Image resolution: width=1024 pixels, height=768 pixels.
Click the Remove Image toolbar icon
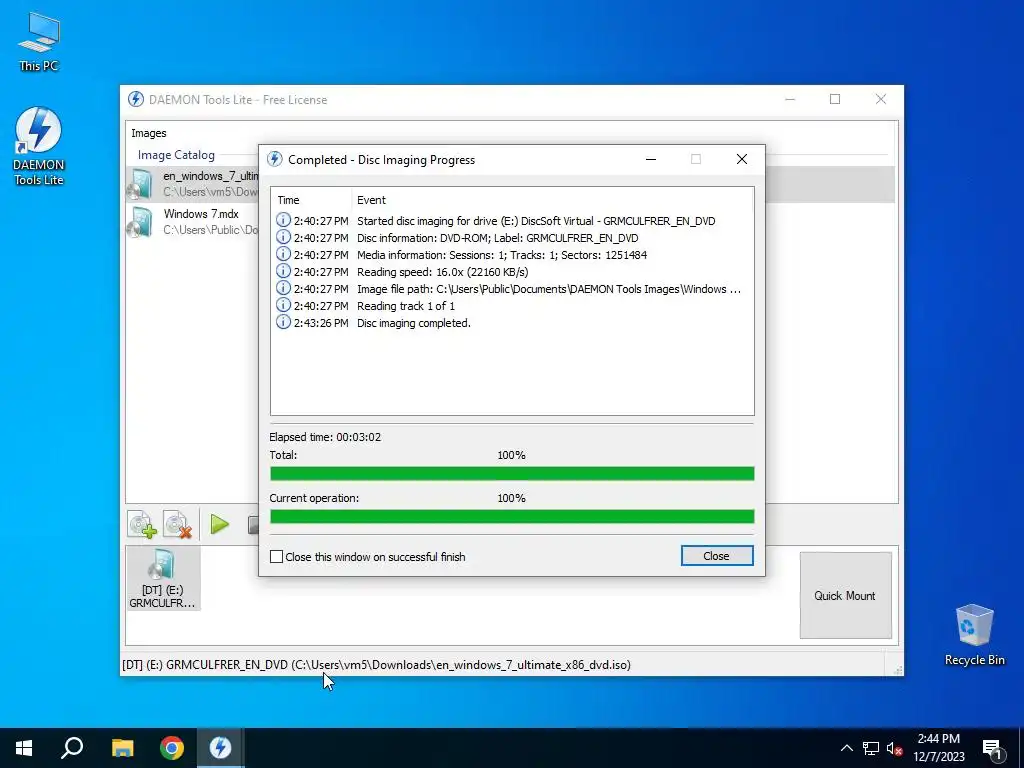point(177,524)
